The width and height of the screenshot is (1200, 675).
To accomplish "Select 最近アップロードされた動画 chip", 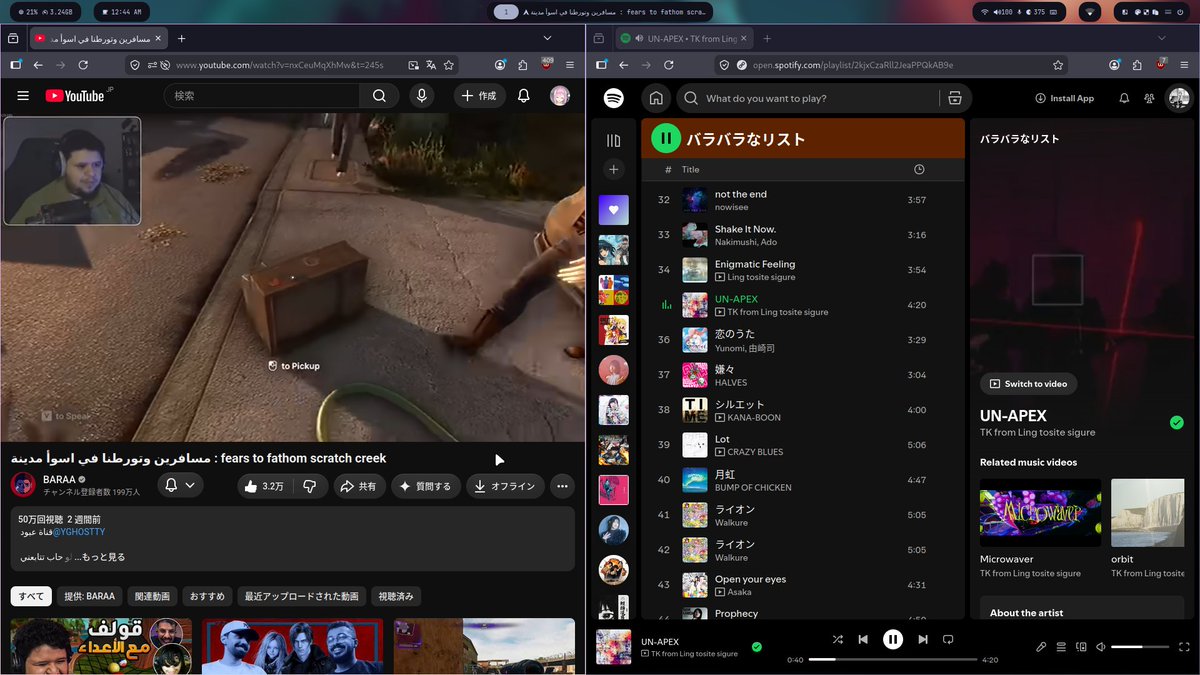I will [302, 596].
